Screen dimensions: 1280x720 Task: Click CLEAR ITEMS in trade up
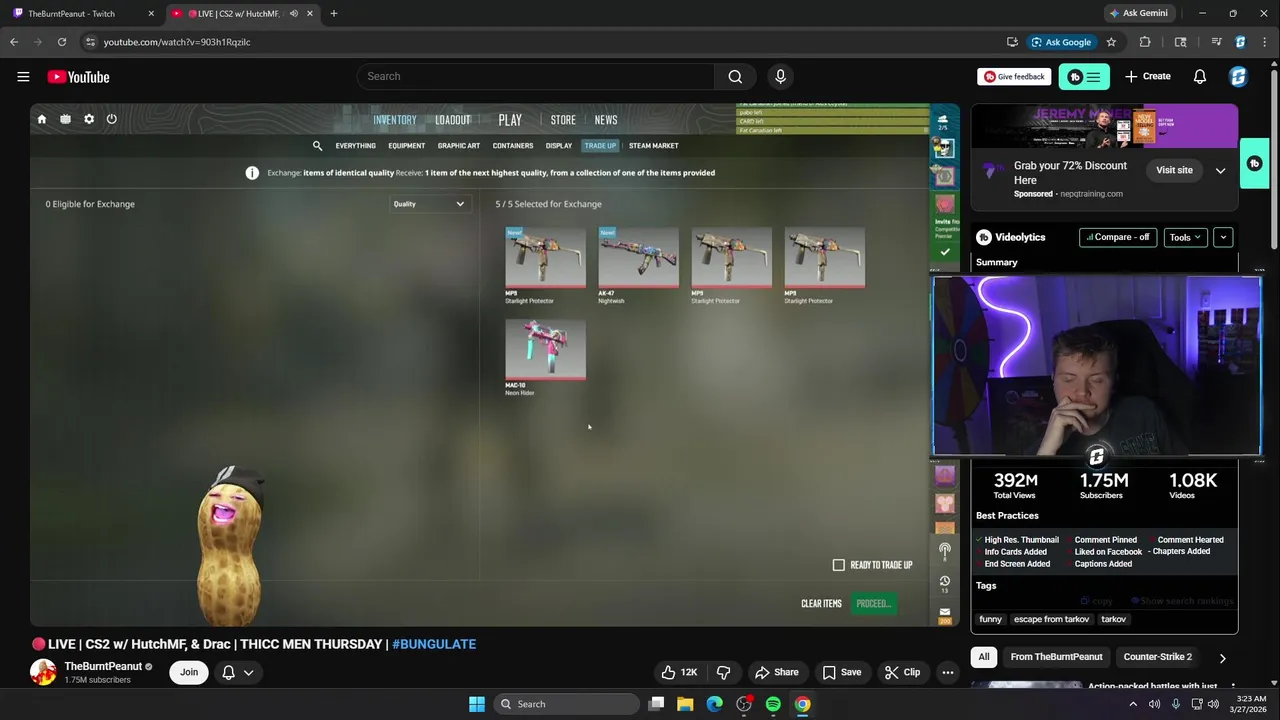click(821, 604)
